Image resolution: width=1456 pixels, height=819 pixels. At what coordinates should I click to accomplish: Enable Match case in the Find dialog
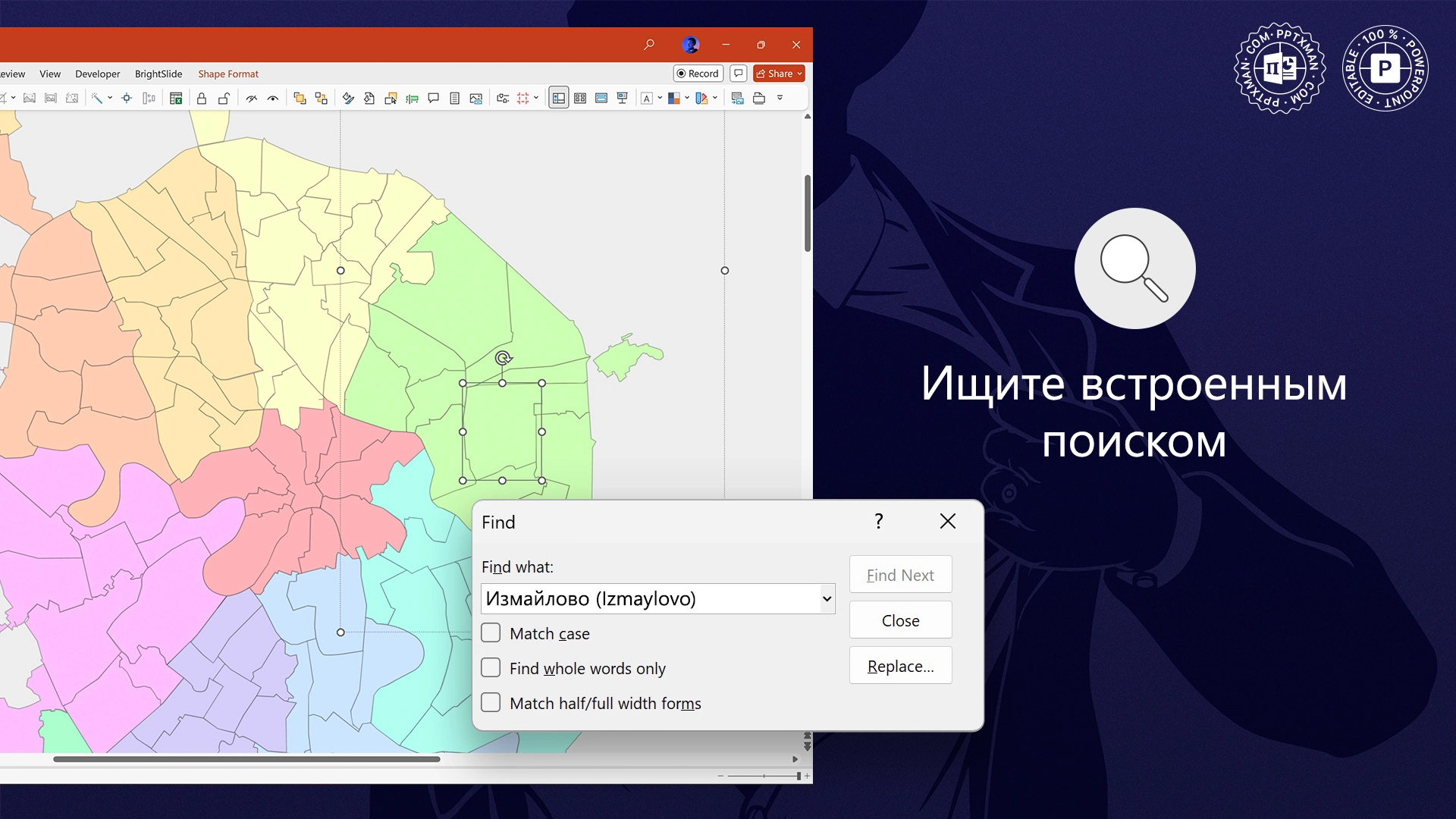pos(491,632)
